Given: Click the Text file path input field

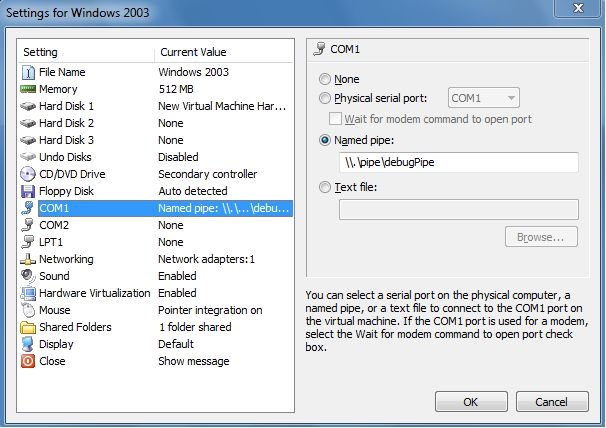Looking at the screenshot, I should [x=459, y=210].
